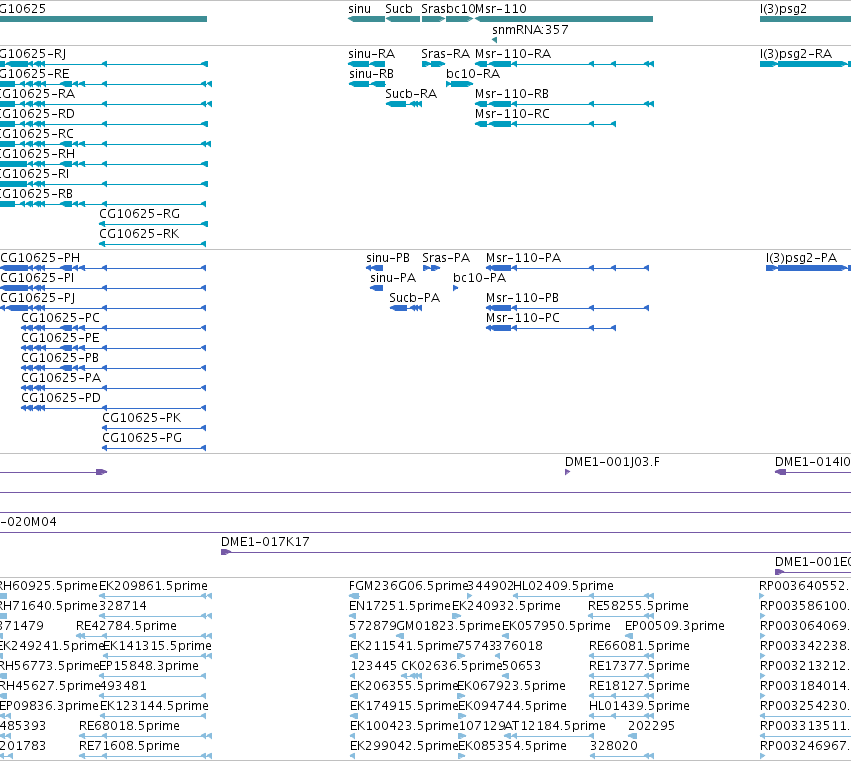
Task: Select the EP00509.3prime EST label
Action: 675,626
